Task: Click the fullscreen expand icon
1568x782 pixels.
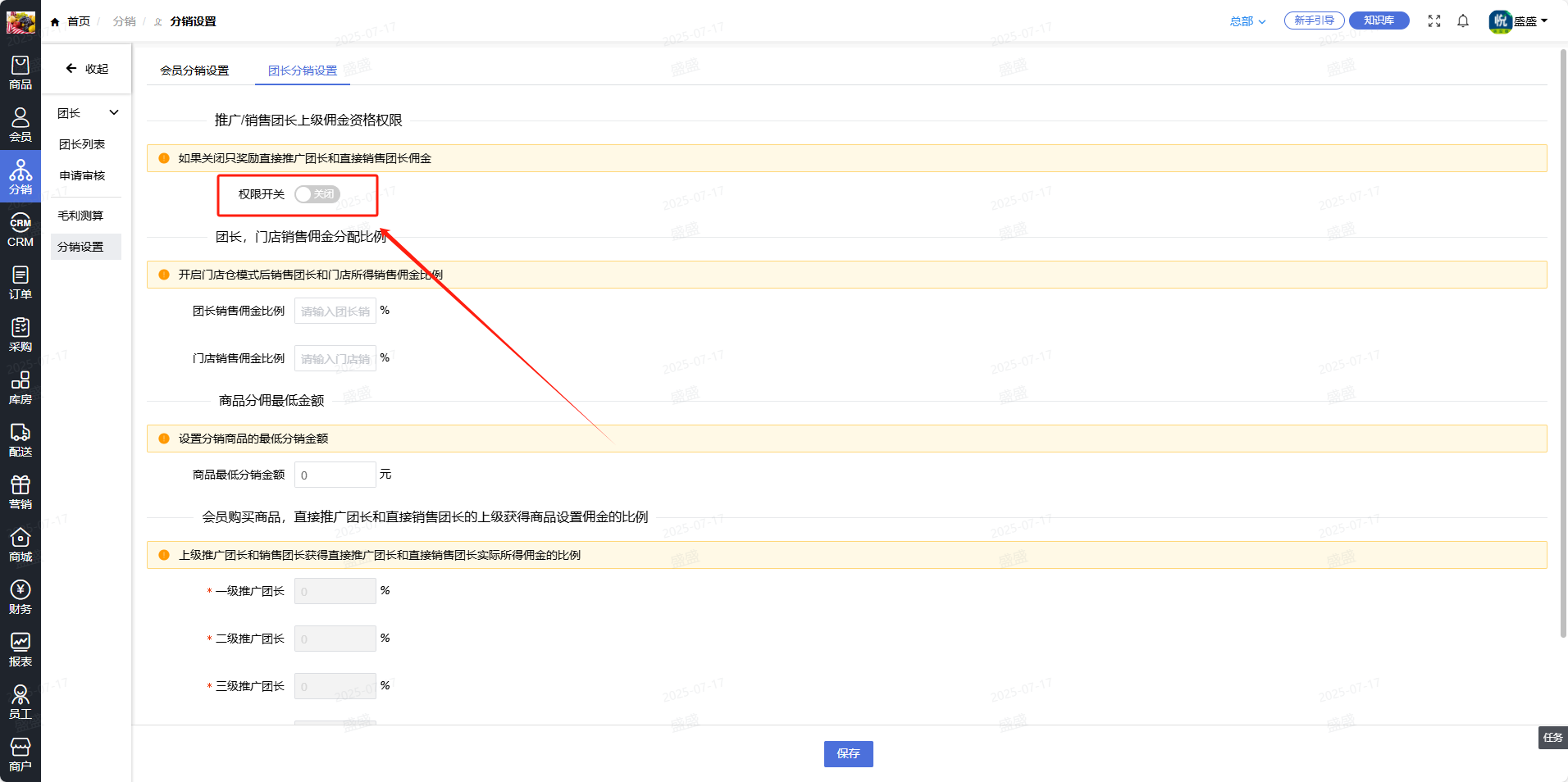Action: (x=1434, y=21)
